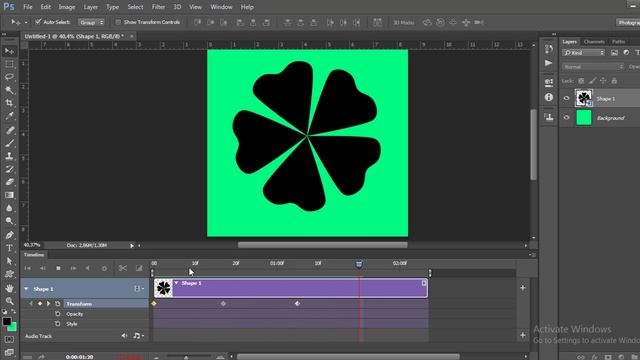Add media to the Shape 1 track

point(523,288)
